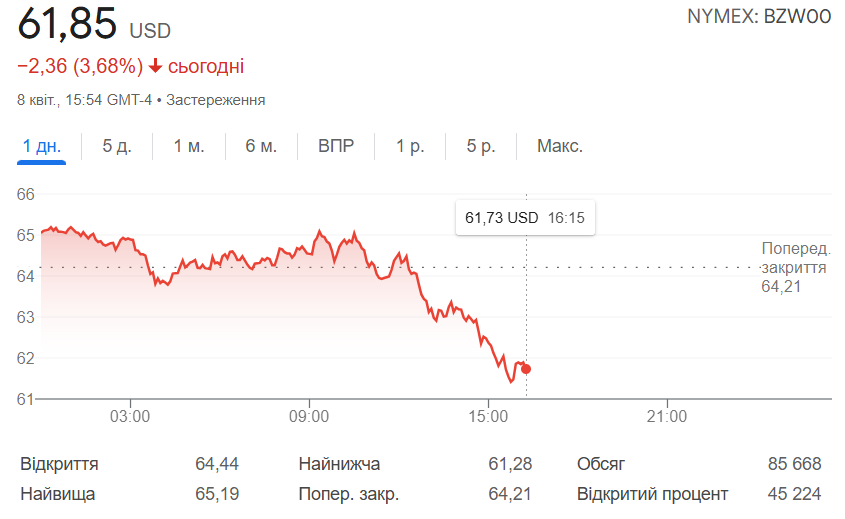Click the red marker dot on chart
845x519 pixels.
click(x=526, y=369)
